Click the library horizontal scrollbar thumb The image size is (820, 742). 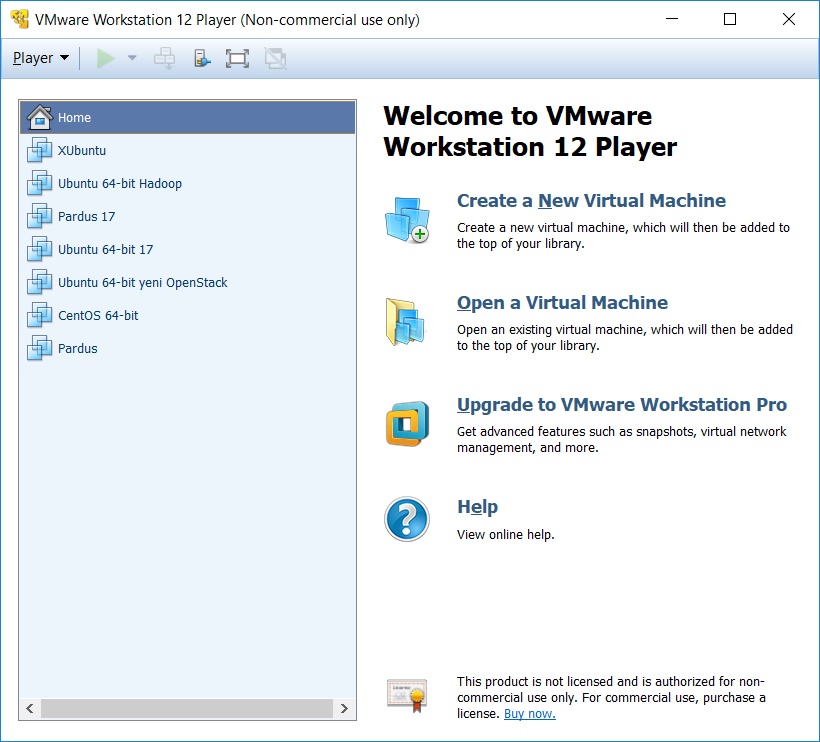tap(187, 709)
